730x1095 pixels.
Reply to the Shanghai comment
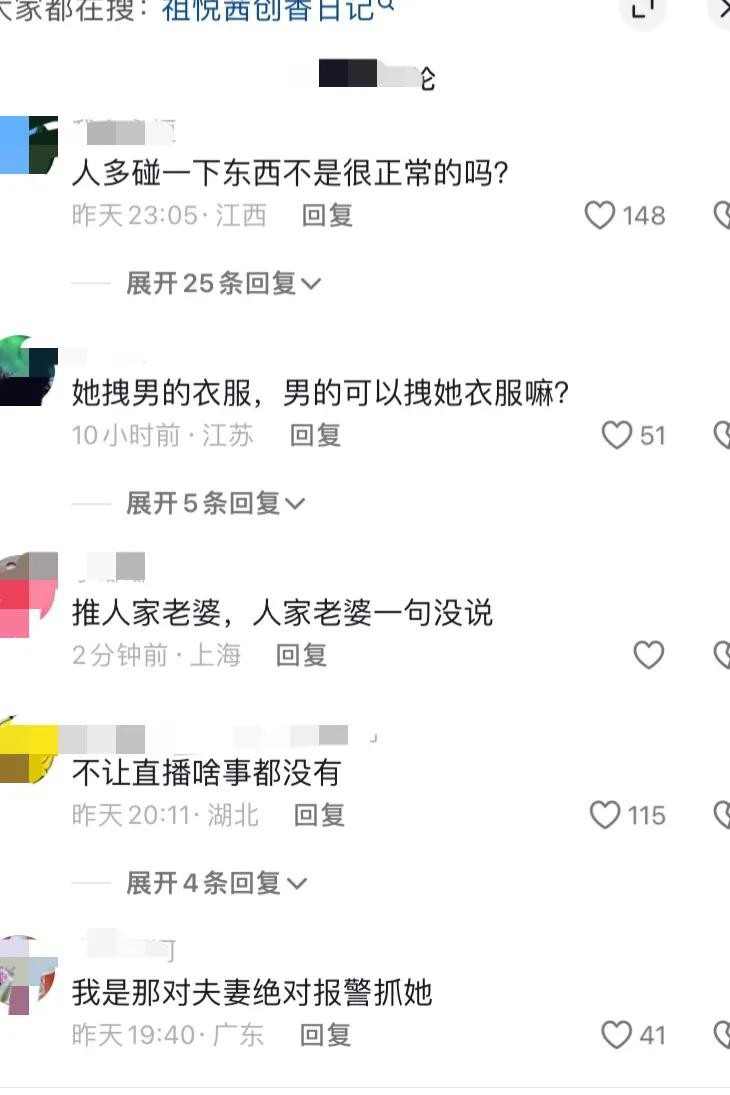click(301, 655)
